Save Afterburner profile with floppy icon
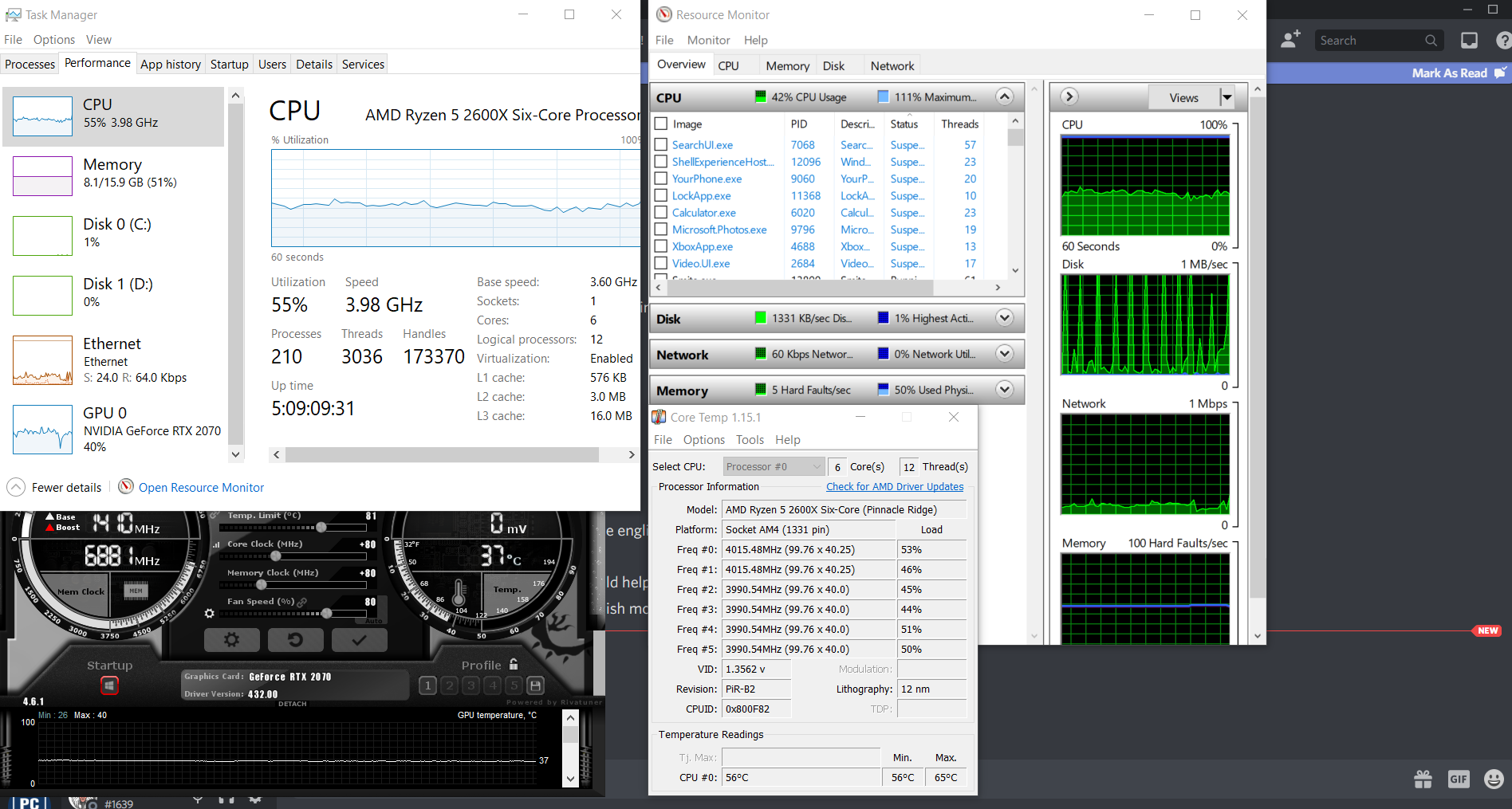 [536, 685]
